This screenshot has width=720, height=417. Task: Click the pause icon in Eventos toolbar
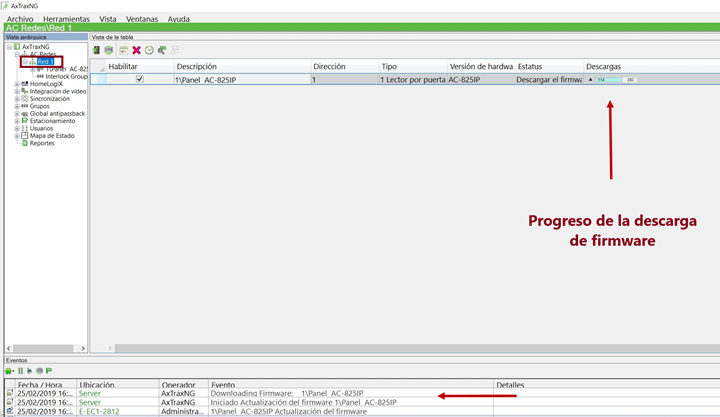20,371
